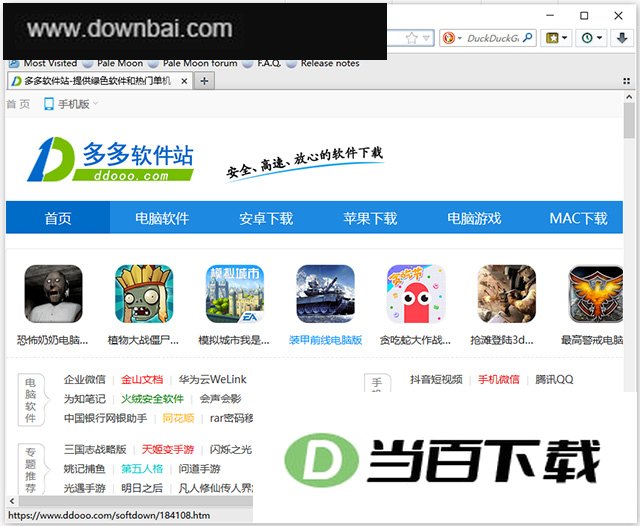Click the 三国志战略版 link
This screenshot has height=526, width=640.
[95, 449]
